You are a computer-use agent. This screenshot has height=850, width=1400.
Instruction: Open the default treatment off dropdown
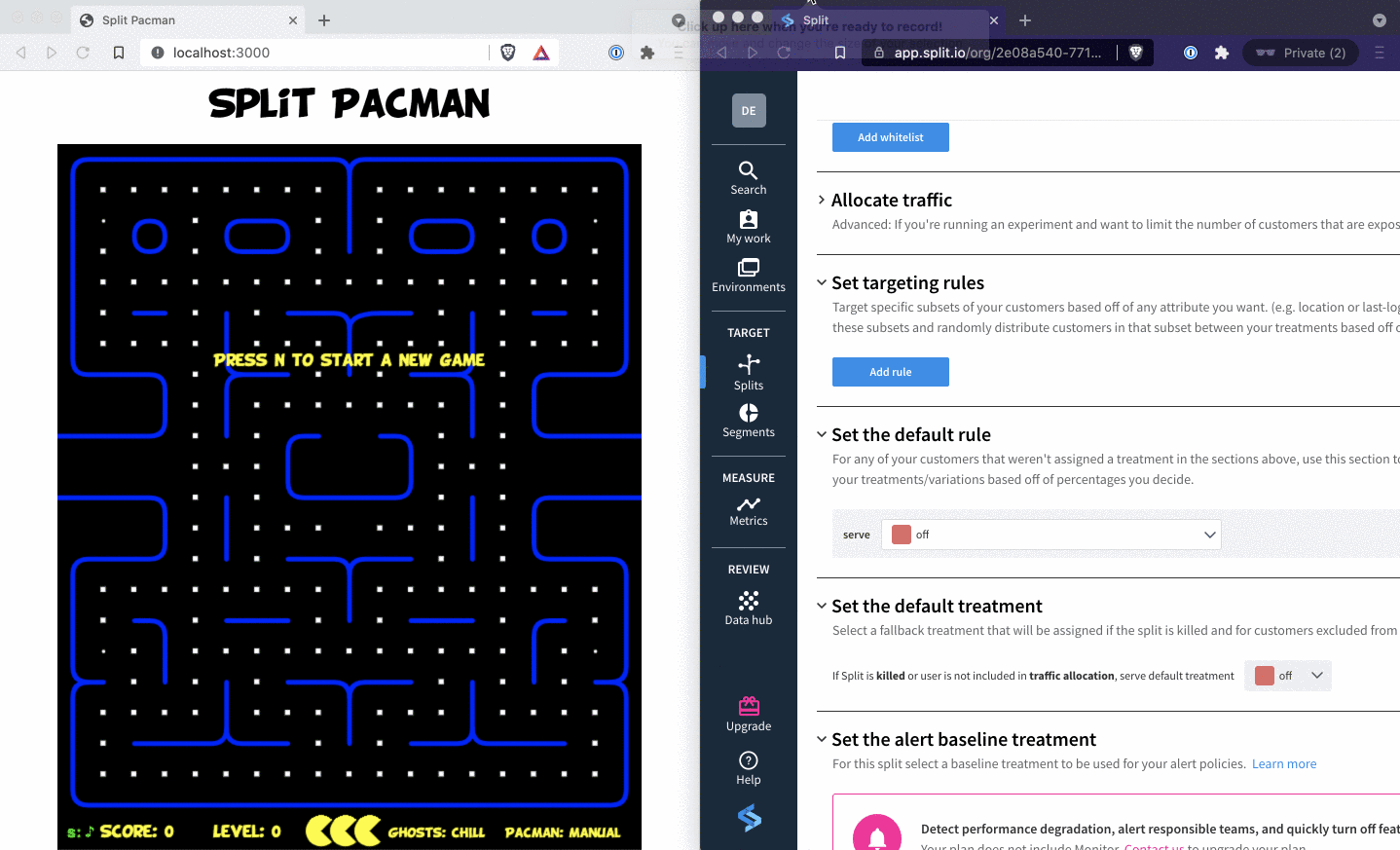tap(1288, 676)
